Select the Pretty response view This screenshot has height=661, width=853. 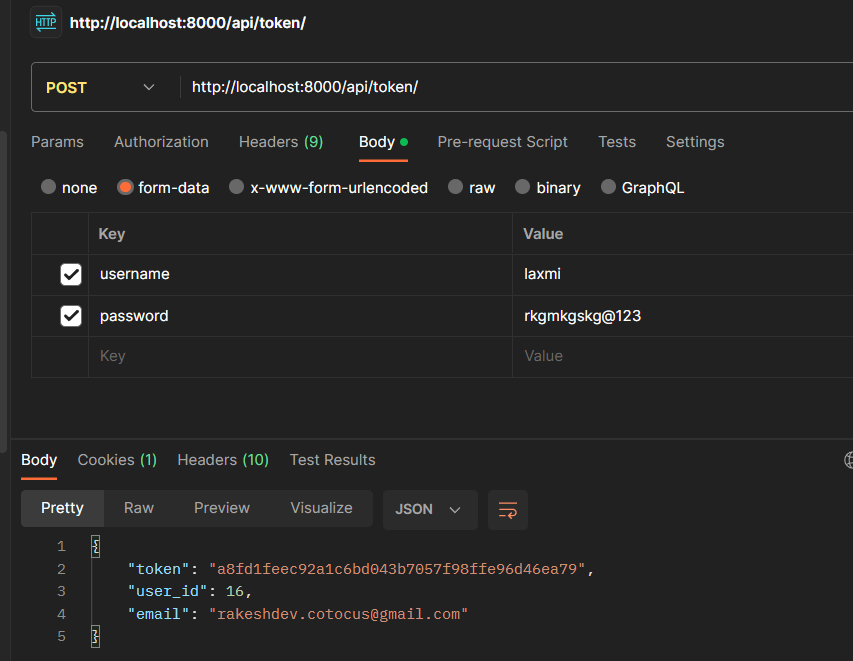pyautogui.click(x=63, y=508)
